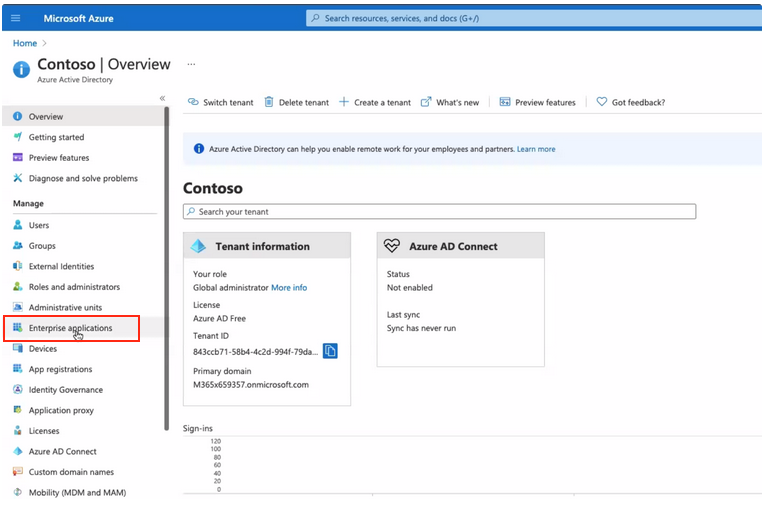This screenshot has height=514, width=768.
Task: Click the info icon in the banner
Action: (199, 148)
